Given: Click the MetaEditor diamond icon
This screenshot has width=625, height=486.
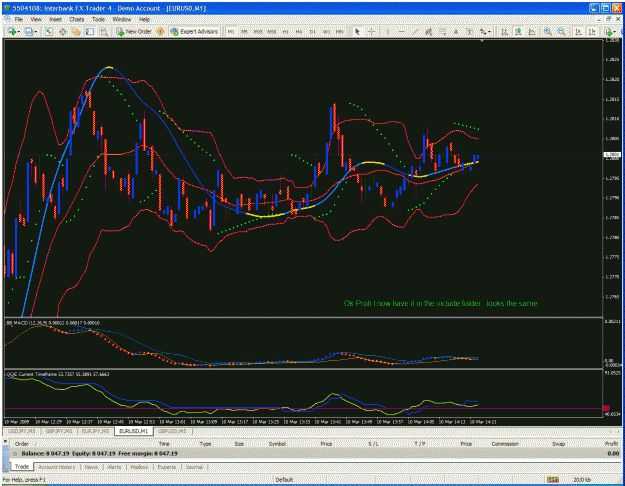Looking at the screenshot, I should point(160,31).
